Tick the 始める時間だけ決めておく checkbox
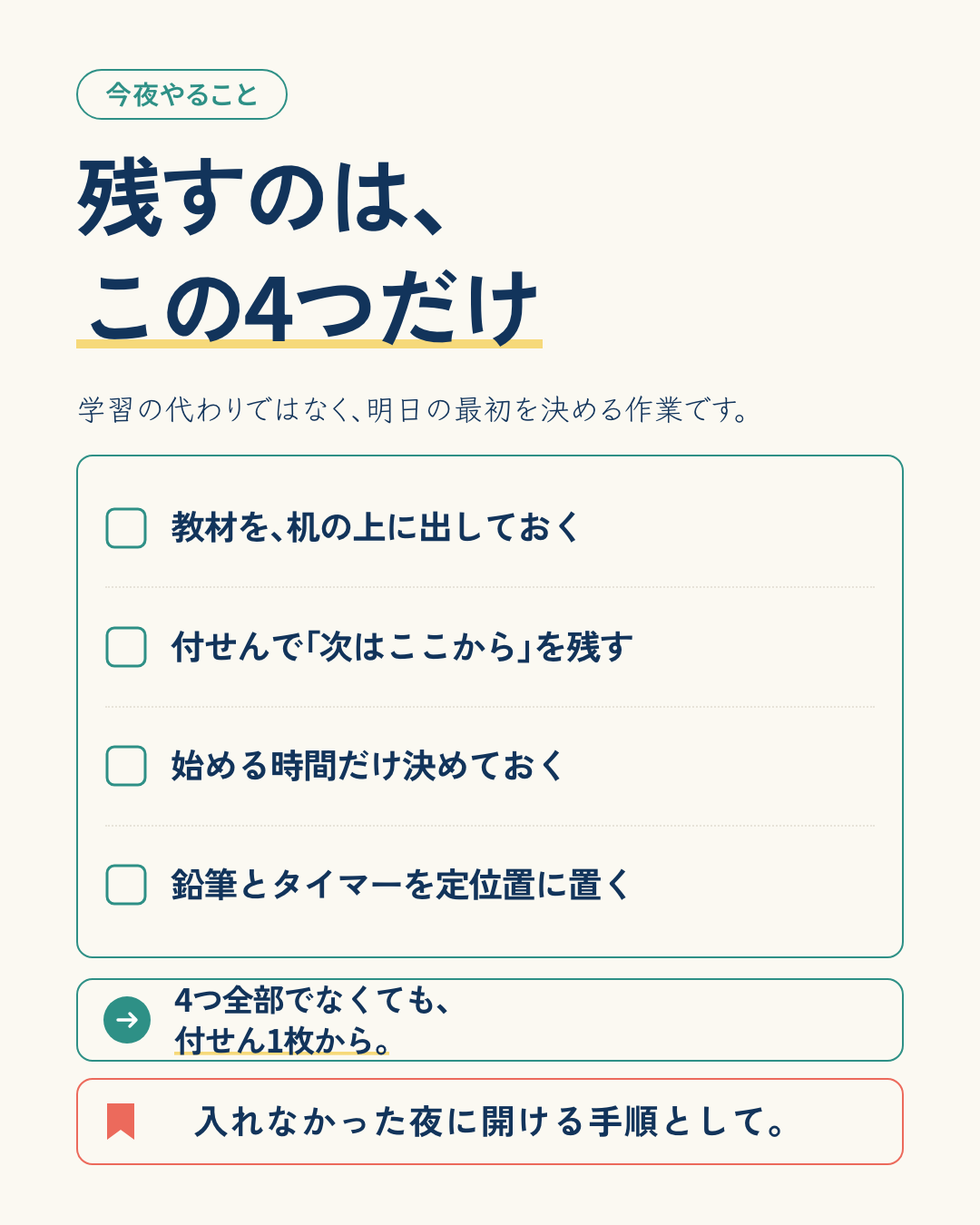This screenshot has width=980, height=1225. click(126, 766)
